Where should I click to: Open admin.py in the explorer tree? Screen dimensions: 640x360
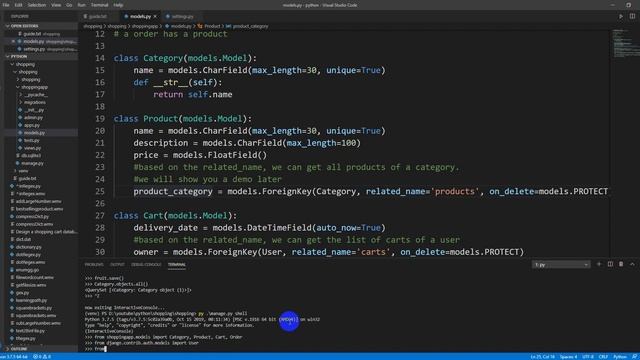(33, 118)
